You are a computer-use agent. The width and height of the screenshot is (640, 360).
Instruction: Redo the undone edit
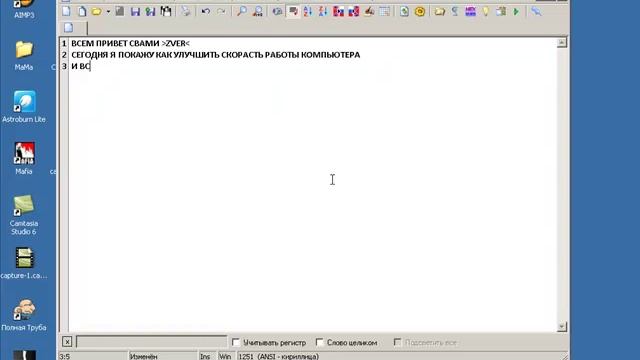[x=221, y=11]
